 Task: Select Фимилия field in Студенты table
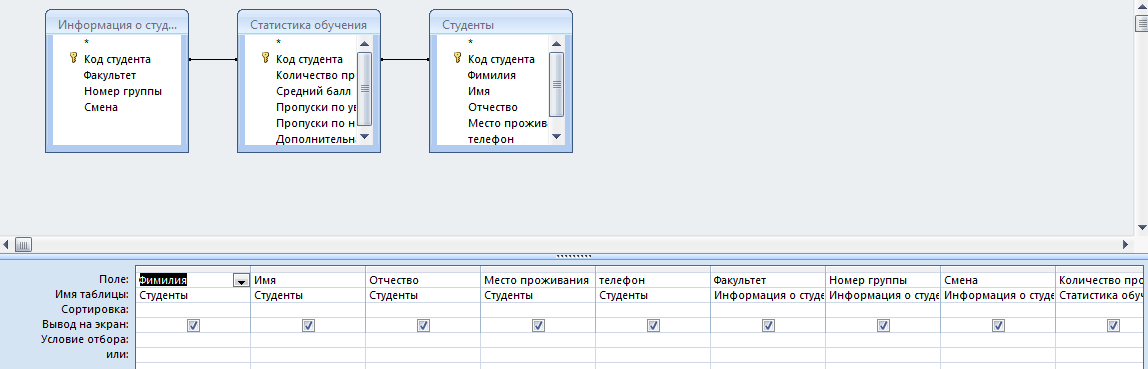coord(492,75)
